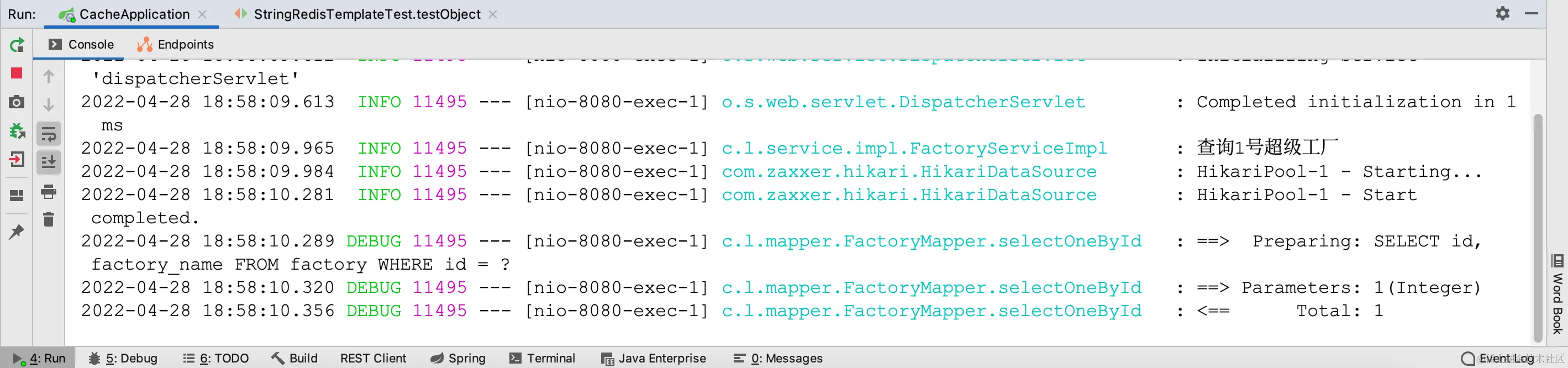Click the 'Completed initialization in 1' message
This screenshot has width=1568, height=368.
tap(1356, 102)
